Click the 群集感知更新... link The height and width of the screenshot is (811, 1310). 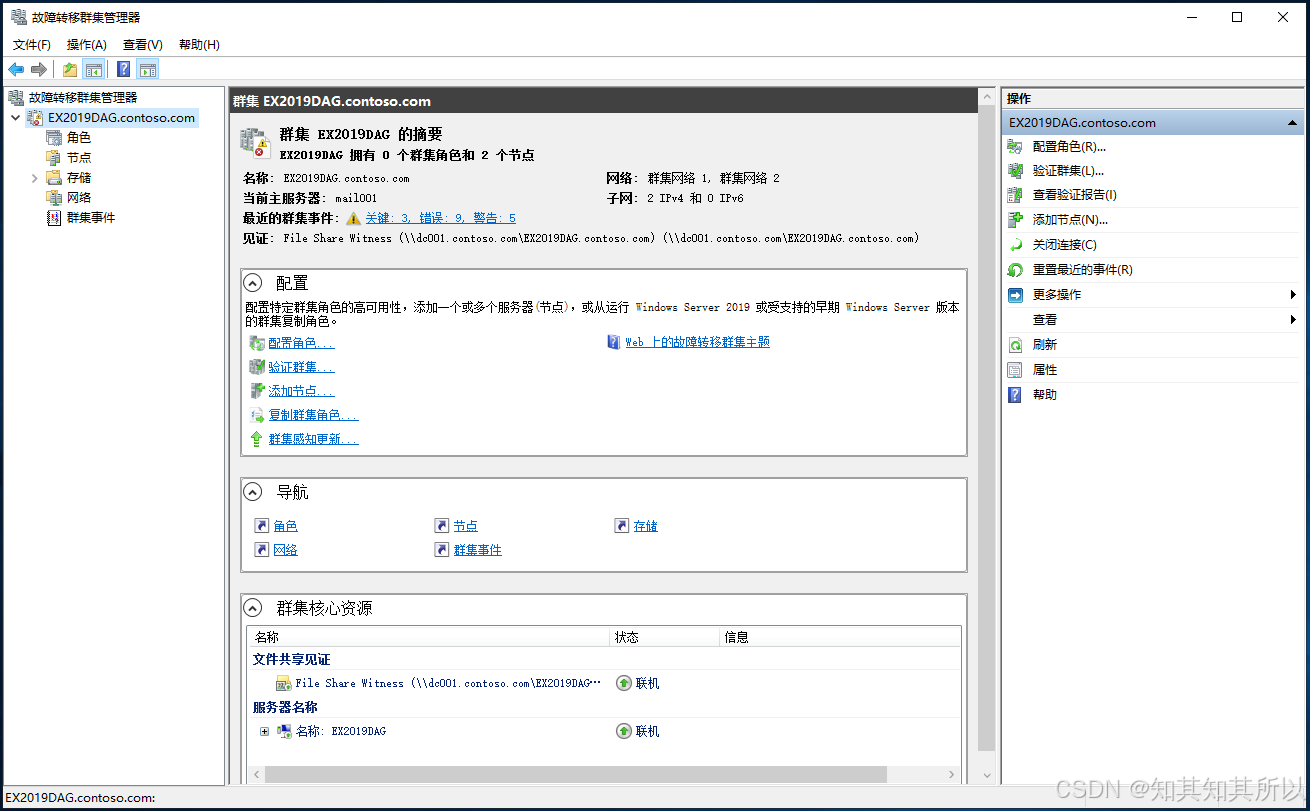pos(313,439)
